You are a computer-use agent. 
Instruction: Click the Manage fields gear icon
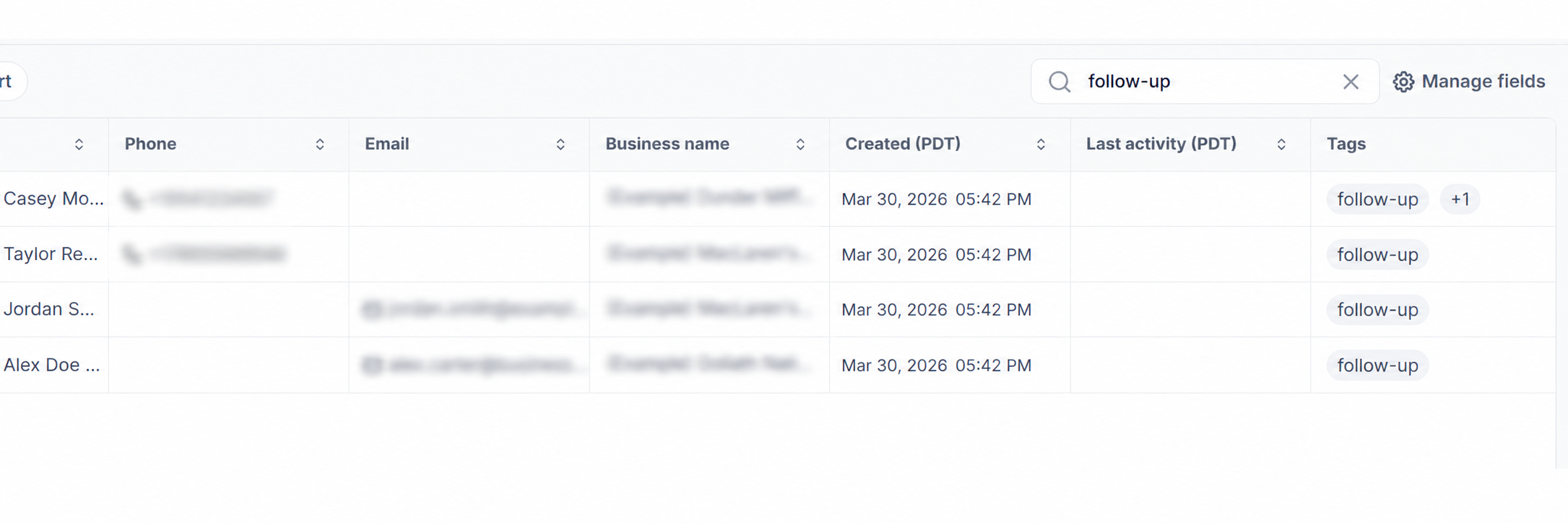[1403, 82]
